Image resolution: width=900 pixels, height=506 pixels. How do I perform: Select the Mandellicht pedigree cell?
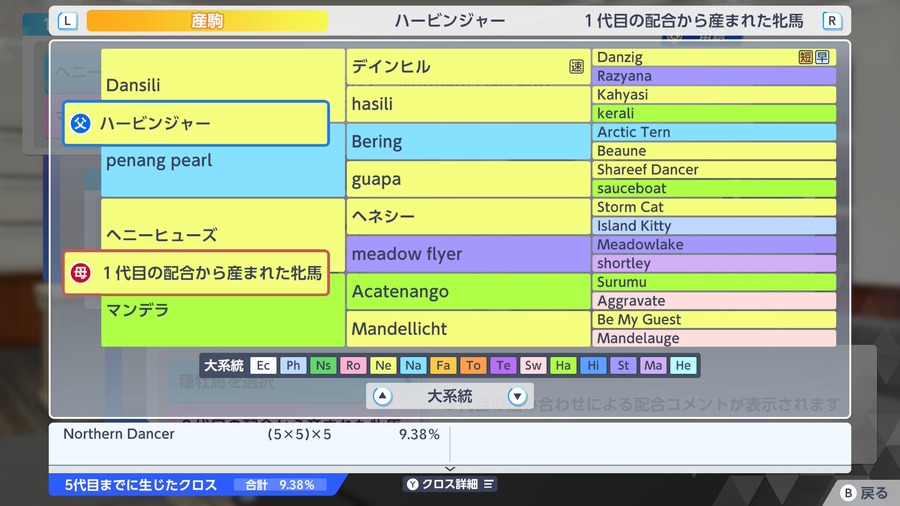click(x=468, y=329)
